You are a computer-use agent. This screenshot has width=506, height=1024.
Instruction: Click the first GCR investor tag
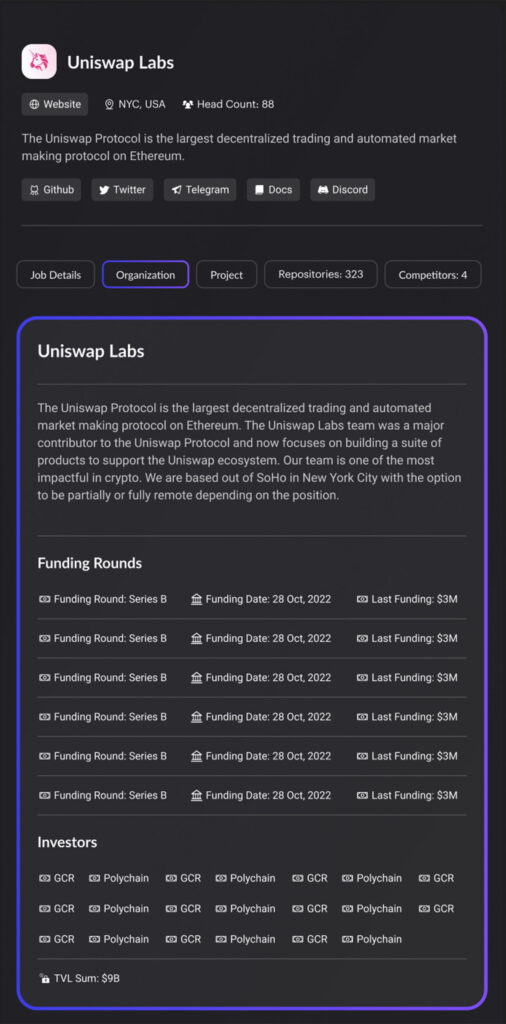tap(57, 878)
